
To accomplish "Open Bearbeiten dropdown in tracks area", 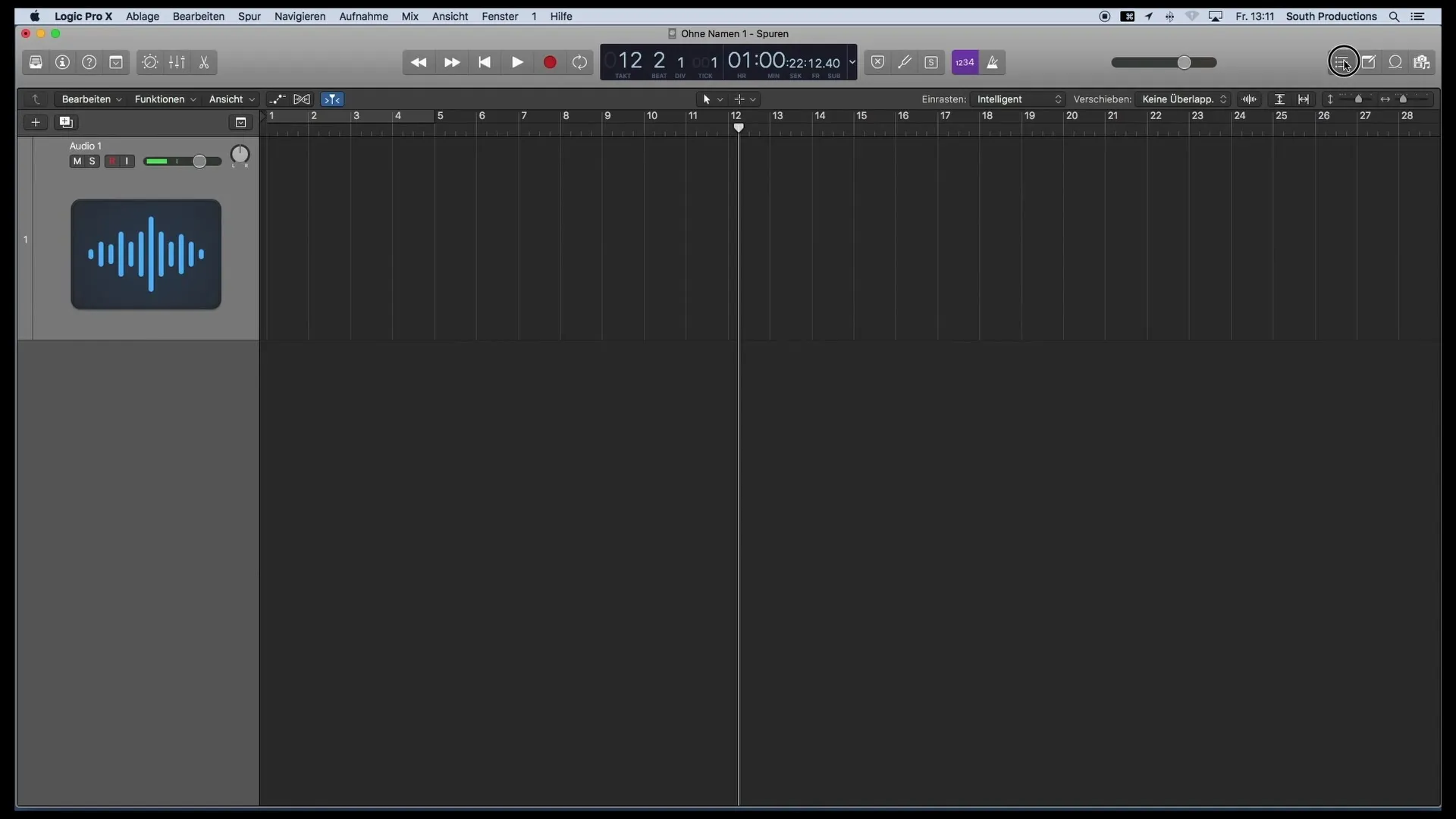I will click(x=92, y=99).
